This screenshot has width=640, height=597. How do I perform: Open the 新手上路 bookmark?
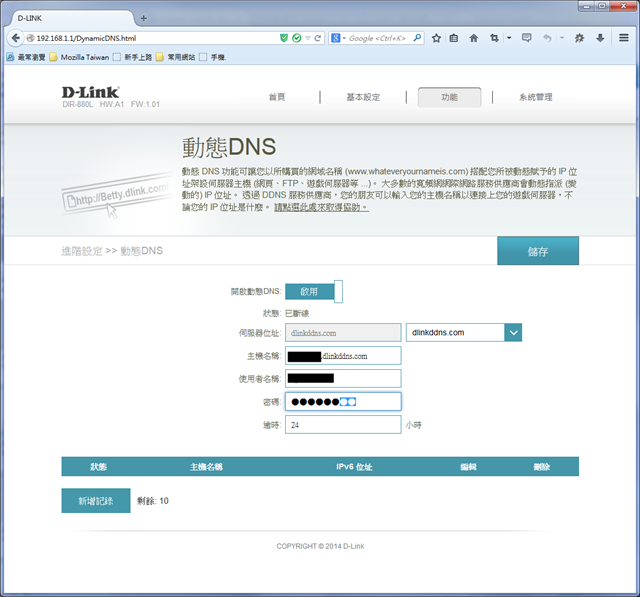click(132, 57)
